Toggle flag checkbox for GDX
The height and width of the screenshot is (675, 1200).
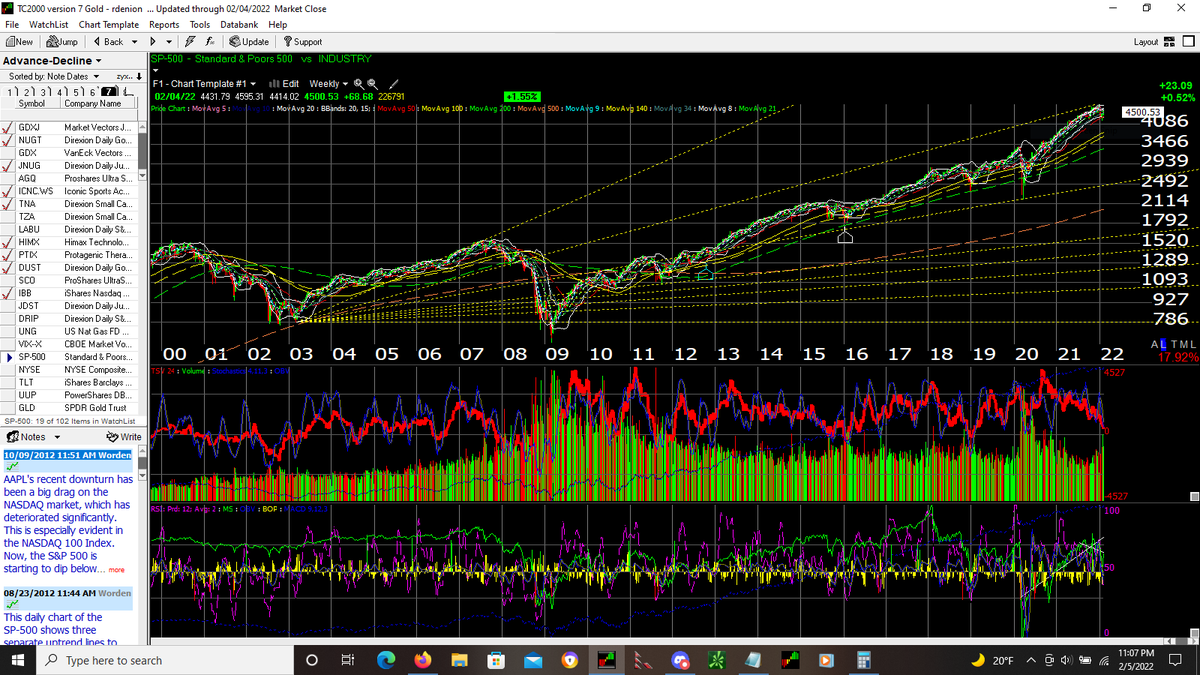[x=8, y=153]
